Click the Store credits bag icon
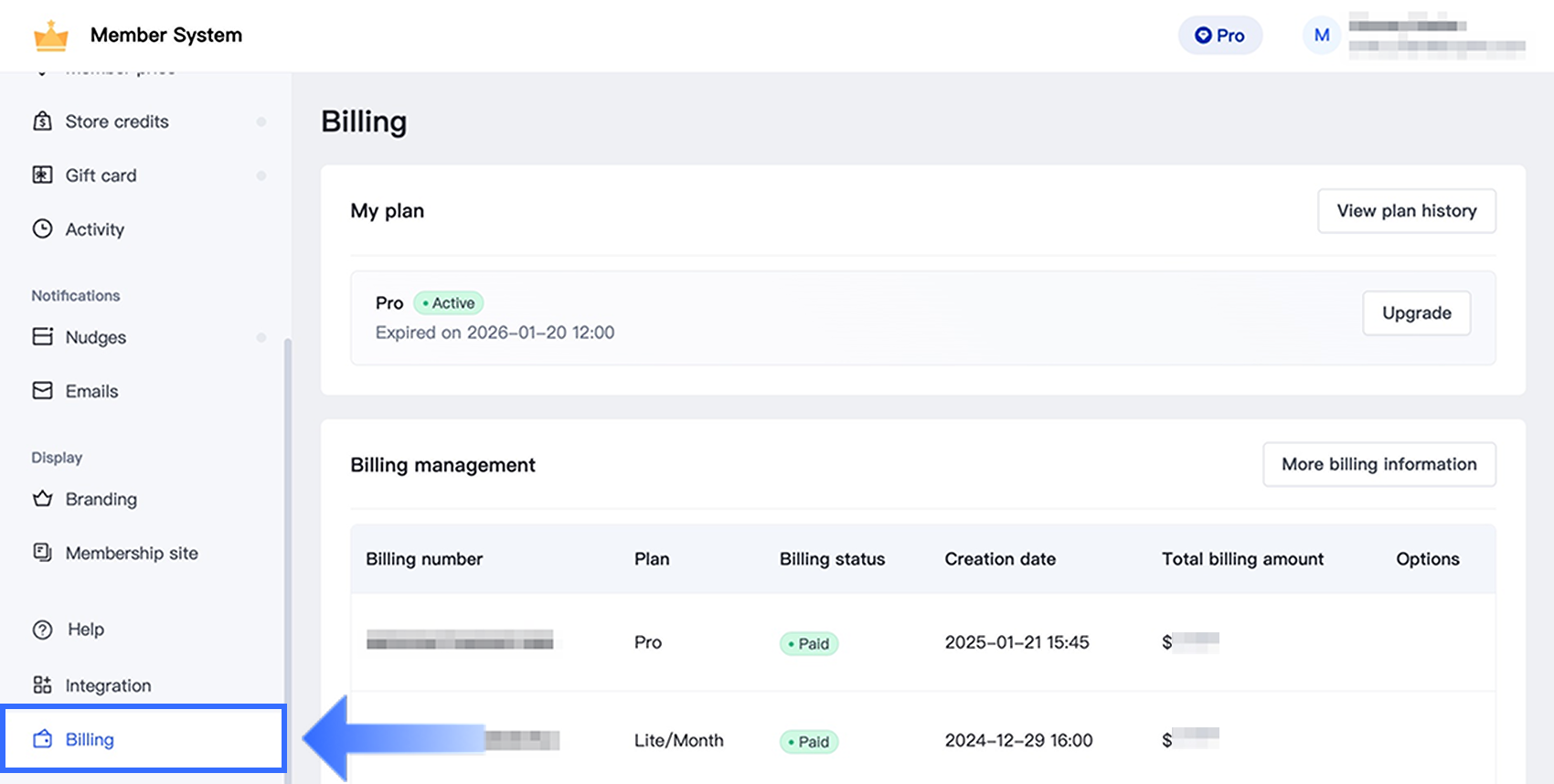The image size is (1554, 784). click(x=42, y=122)
